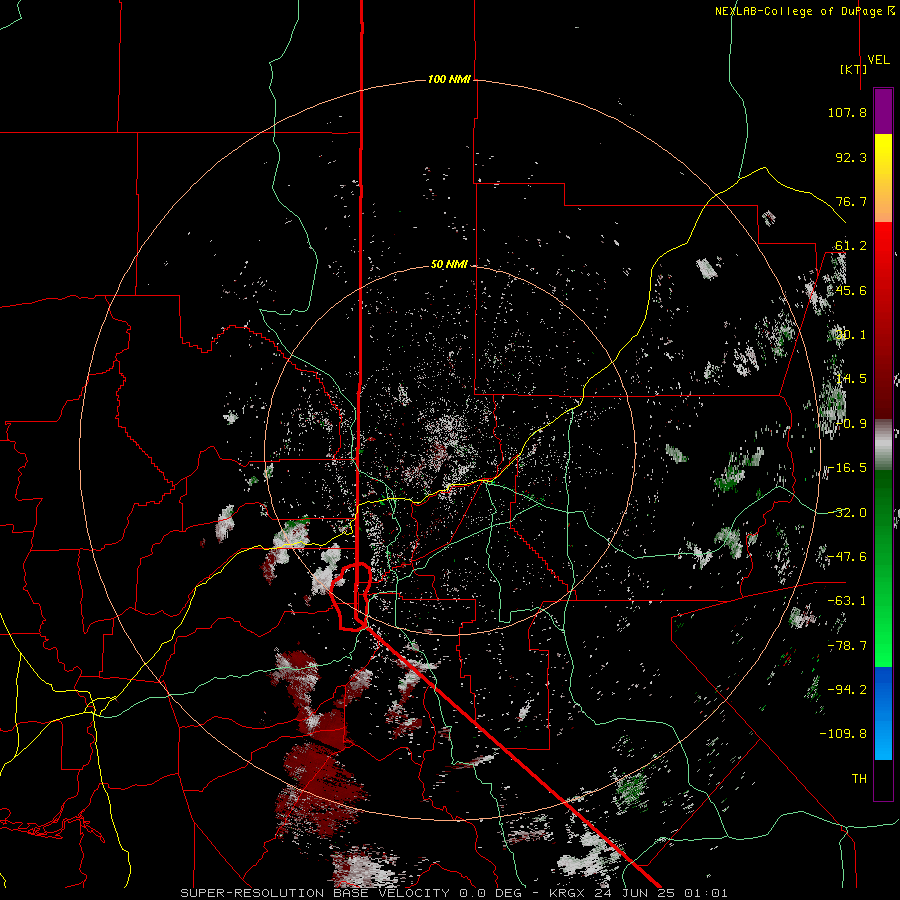Image resolution: width=900 pixels, height=900 pixels.
Task: Select the 45.6 scale value
Action: [x=851, y=290]
